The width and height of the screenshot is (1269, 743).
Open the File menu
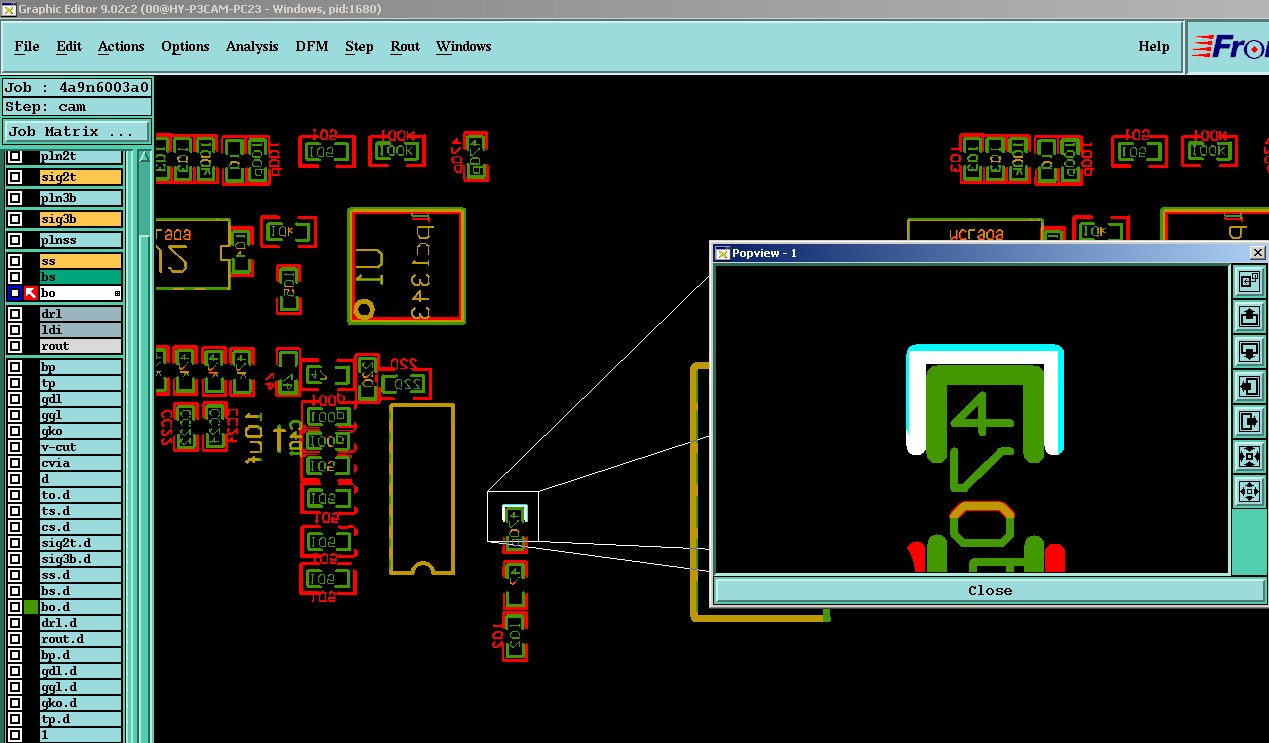pyautogui.click(x=27, y=46)
